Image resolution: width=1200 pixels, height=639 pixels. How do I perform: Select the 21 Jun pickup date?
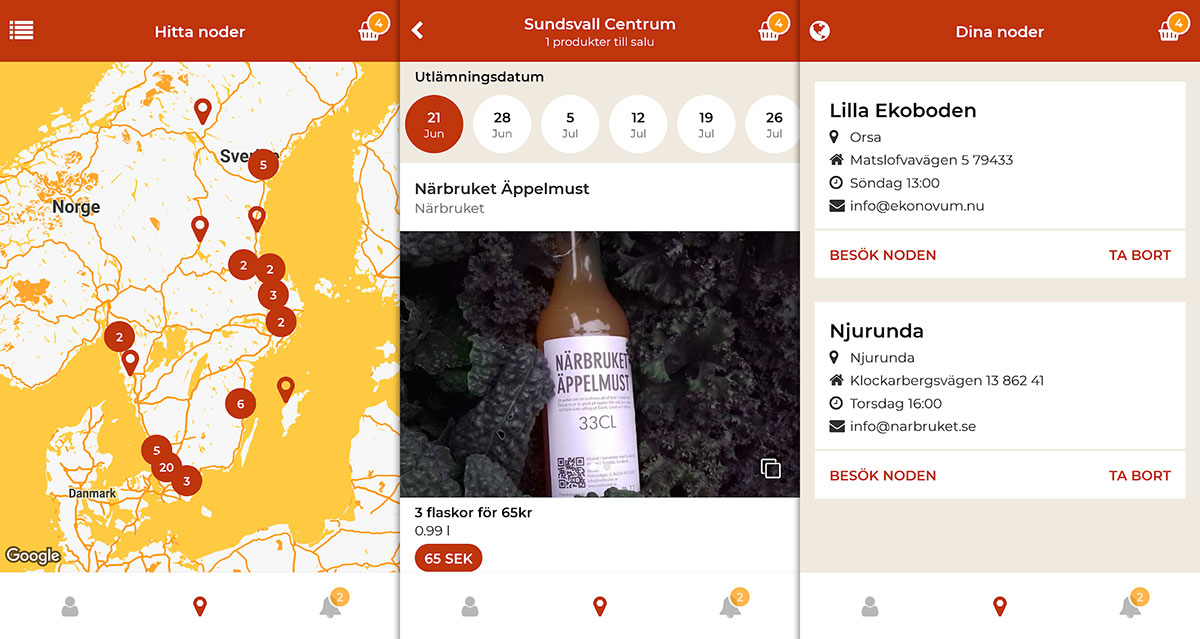coord(434,124)
